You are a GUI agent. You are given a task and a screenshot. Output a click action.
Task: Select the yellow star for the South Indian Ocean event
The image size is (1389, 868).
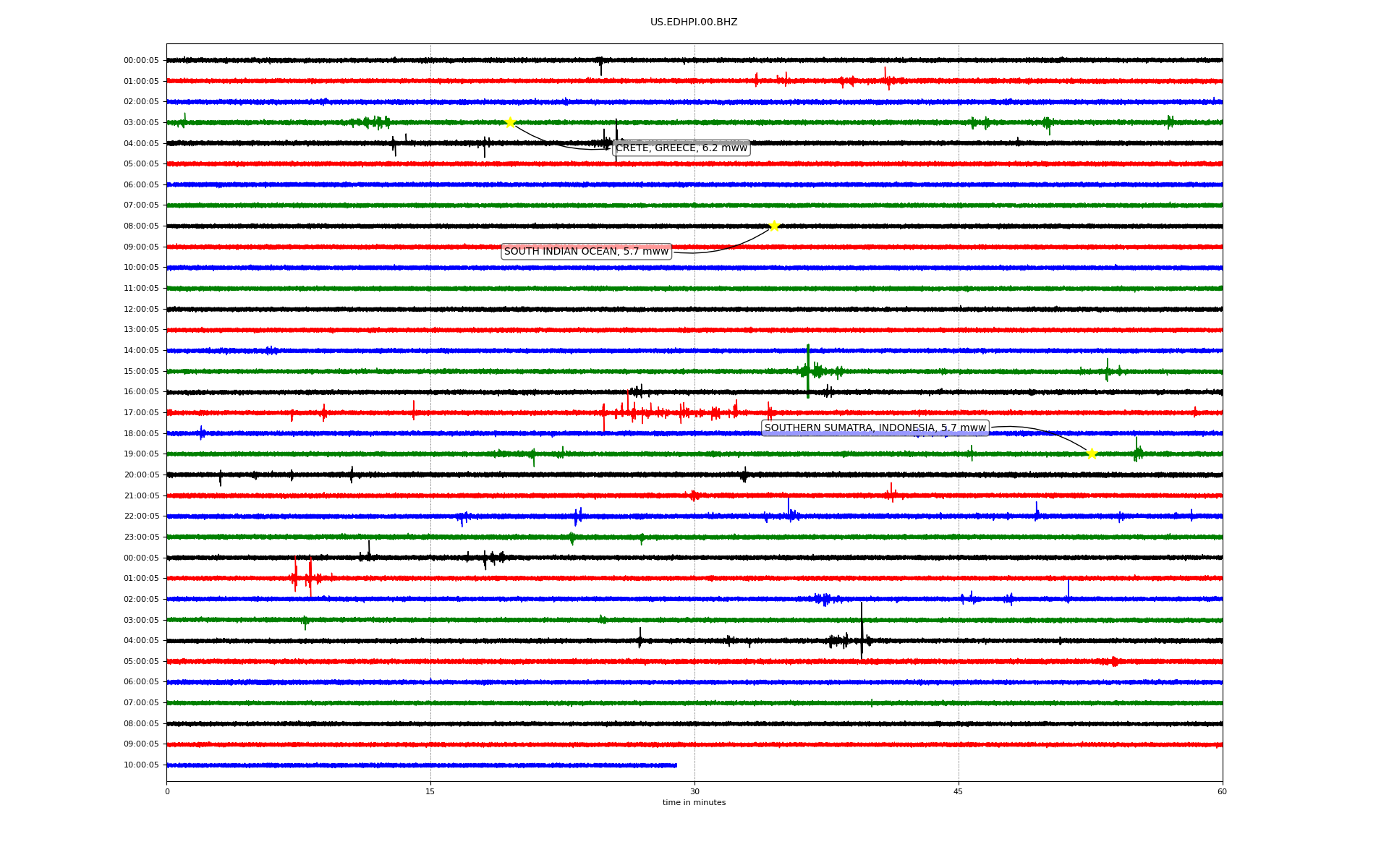coord(774,226)
